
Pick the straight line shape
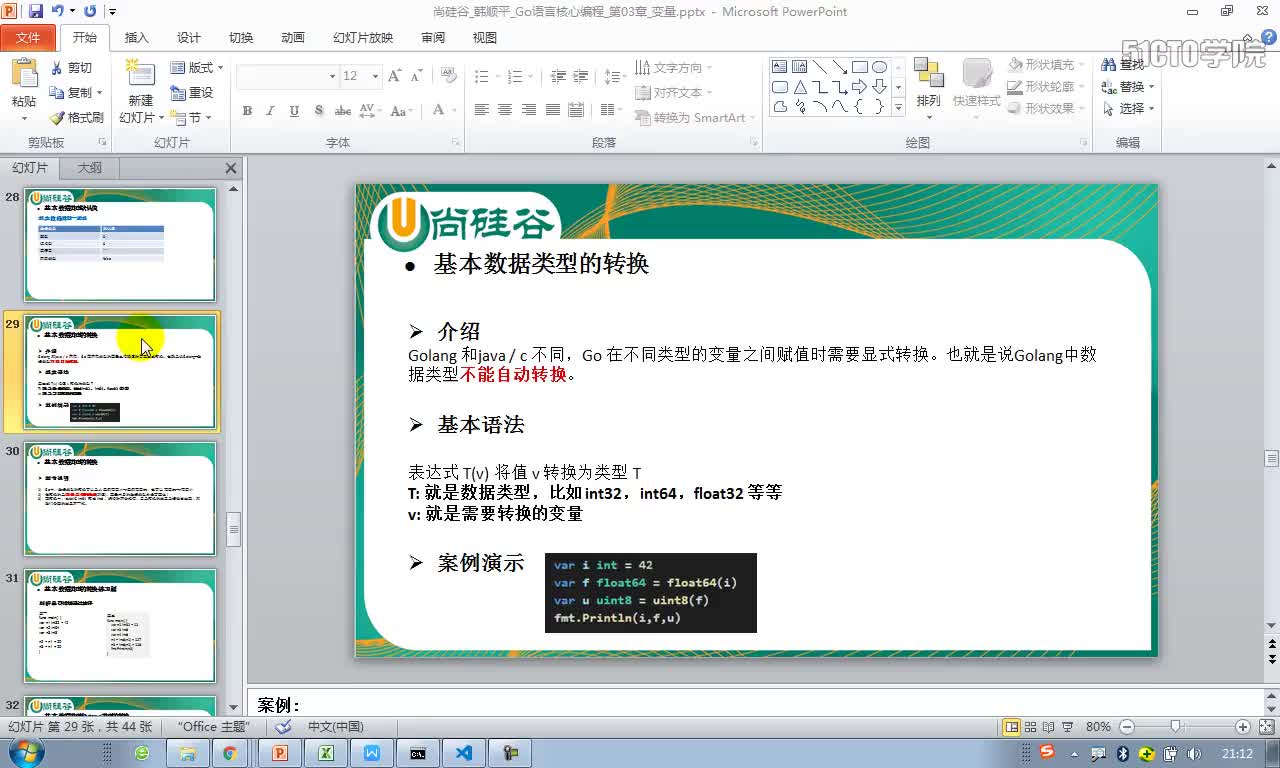pyautogui.click(x=819, y=67)
